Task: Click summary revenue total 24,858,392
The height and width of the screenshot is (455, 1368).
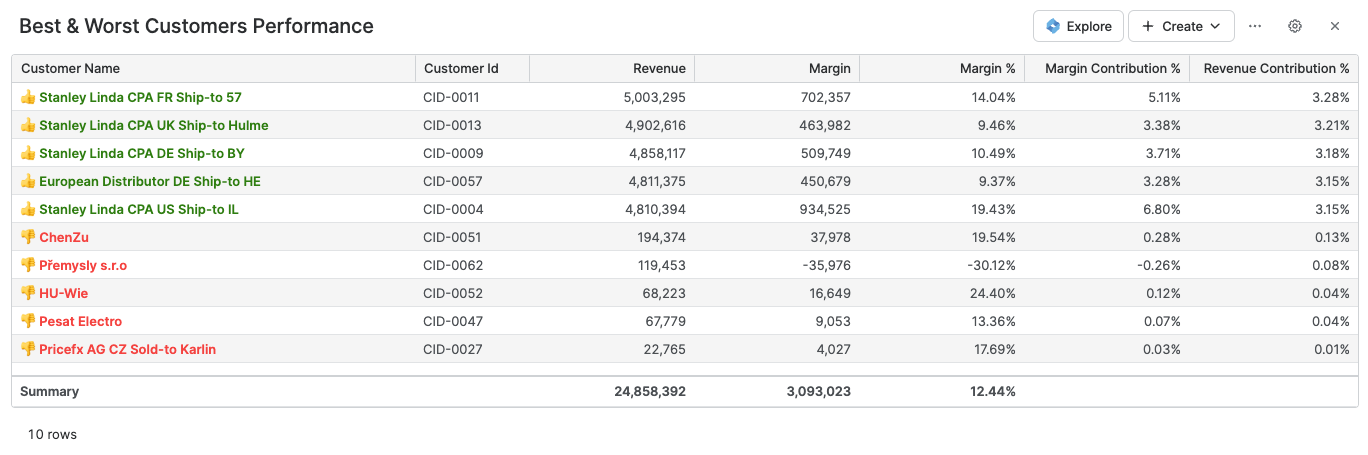Action: point(650,391)
